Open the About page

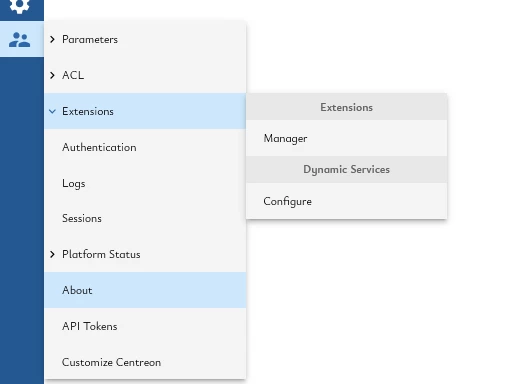(x=145, y=290)
